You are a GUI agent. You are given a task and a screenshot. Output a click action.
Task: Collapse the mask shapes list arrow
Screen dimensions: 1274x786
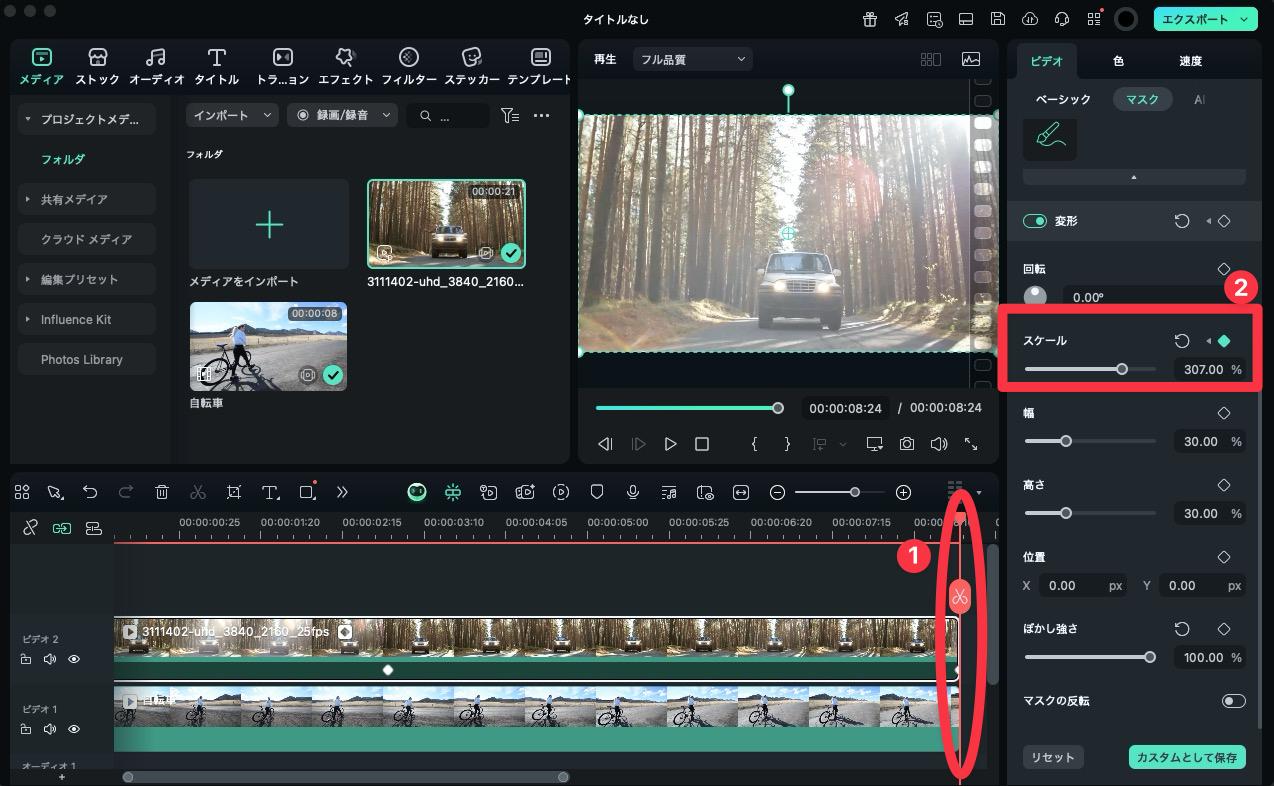pyautogui.click(x=1134, y=177)
